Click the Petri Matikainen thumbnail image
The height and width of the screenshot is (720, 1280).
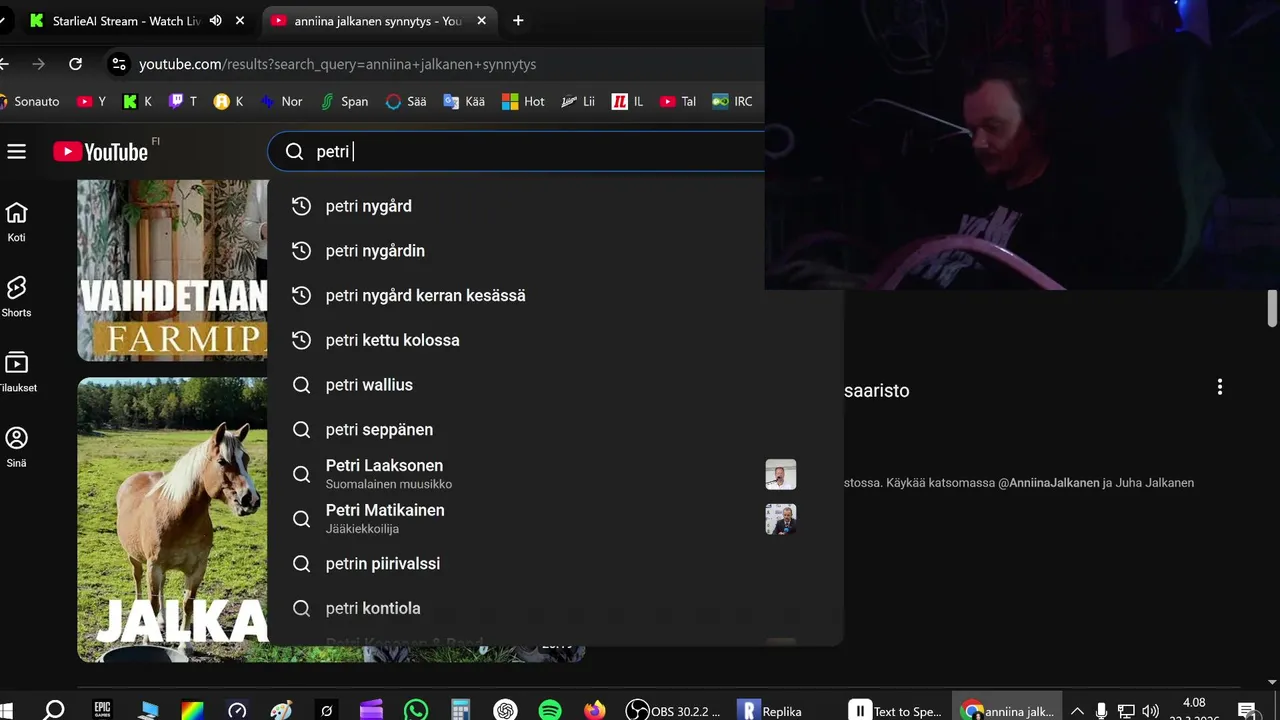pyautogui.click(x=781, y=519)
